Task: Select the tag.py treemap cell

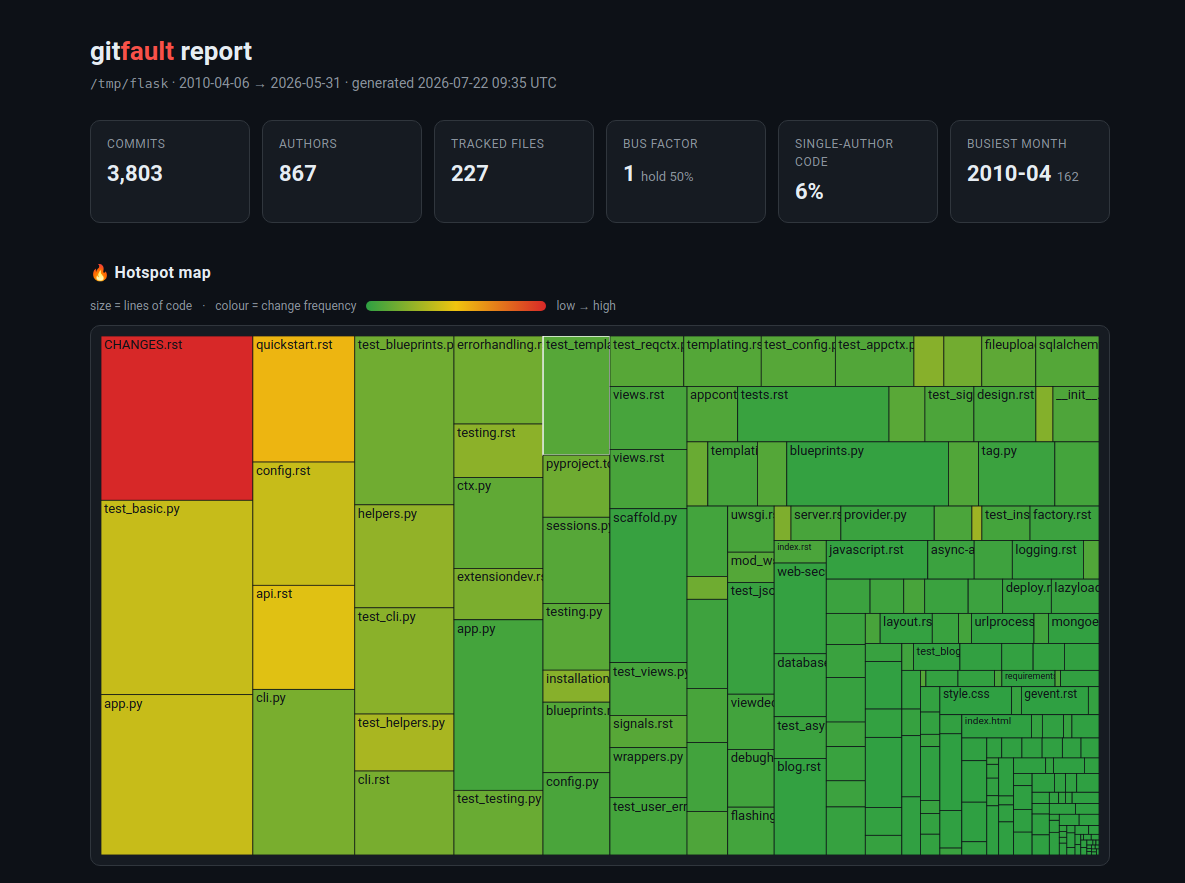Action: click(1016, 474)
